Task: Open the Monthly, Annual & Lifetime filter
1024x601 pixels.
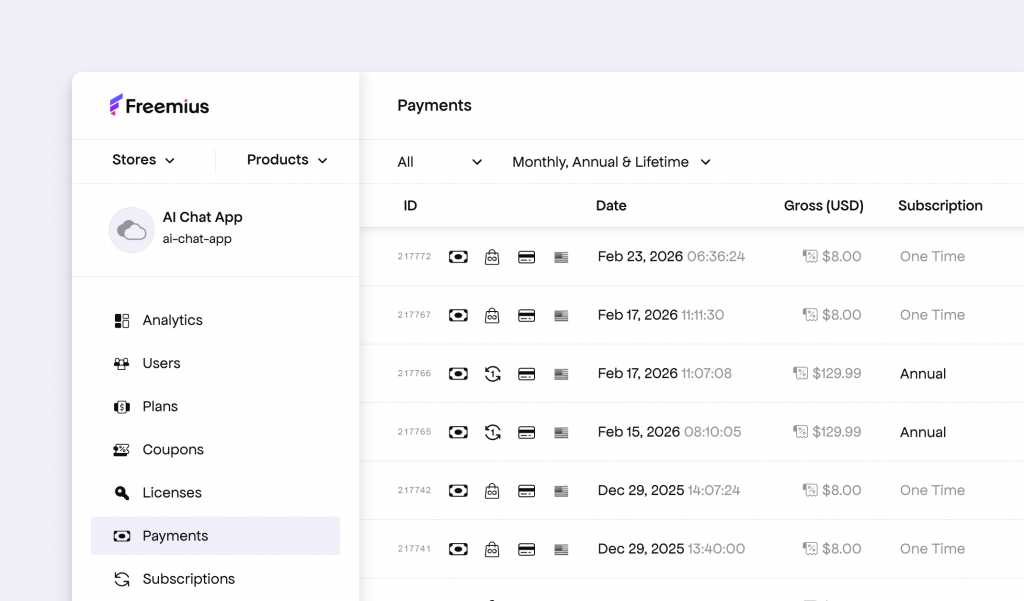Action: tap(610, 161)
